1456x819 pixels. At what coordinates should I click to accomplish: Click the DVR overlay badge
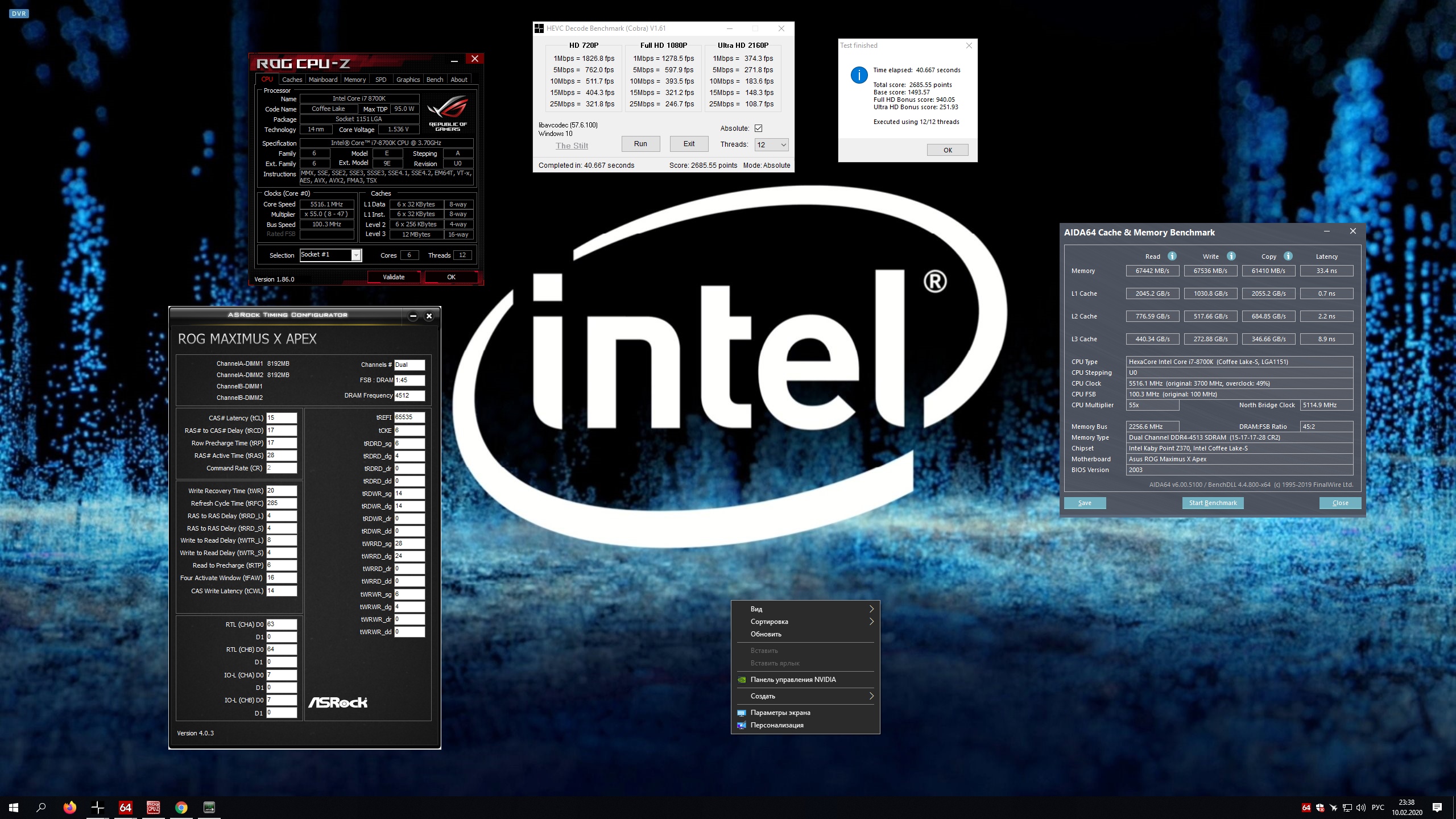[x=19, y=14]
